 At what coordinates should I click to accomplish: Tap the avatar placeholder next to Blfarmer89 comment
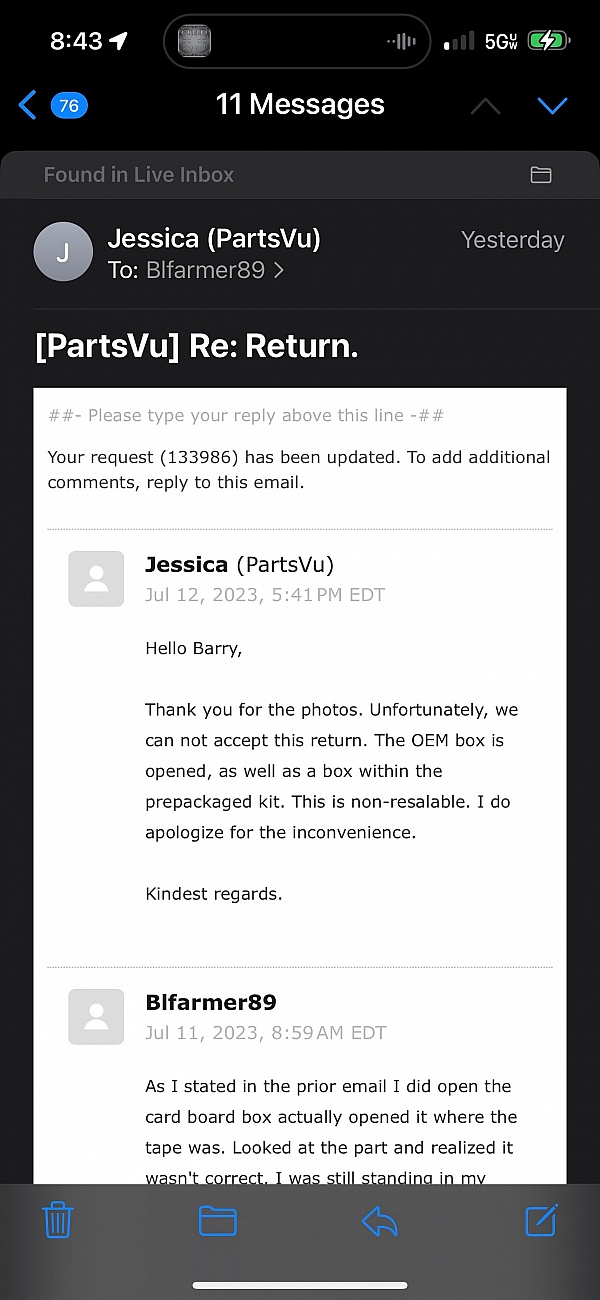[96, 1016]
